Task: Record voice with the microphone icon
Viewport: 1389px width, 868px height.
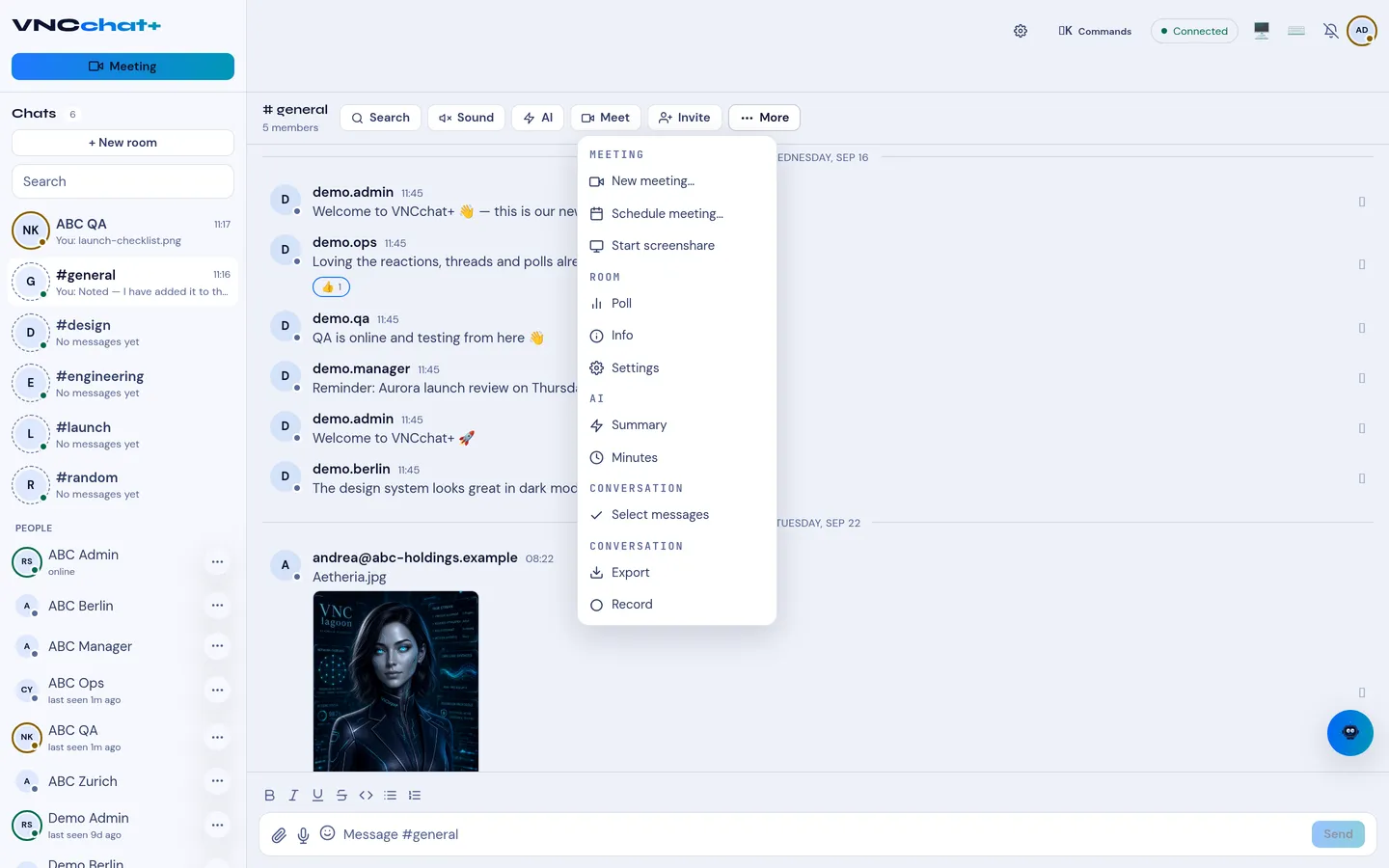Action: click(303, 834)
